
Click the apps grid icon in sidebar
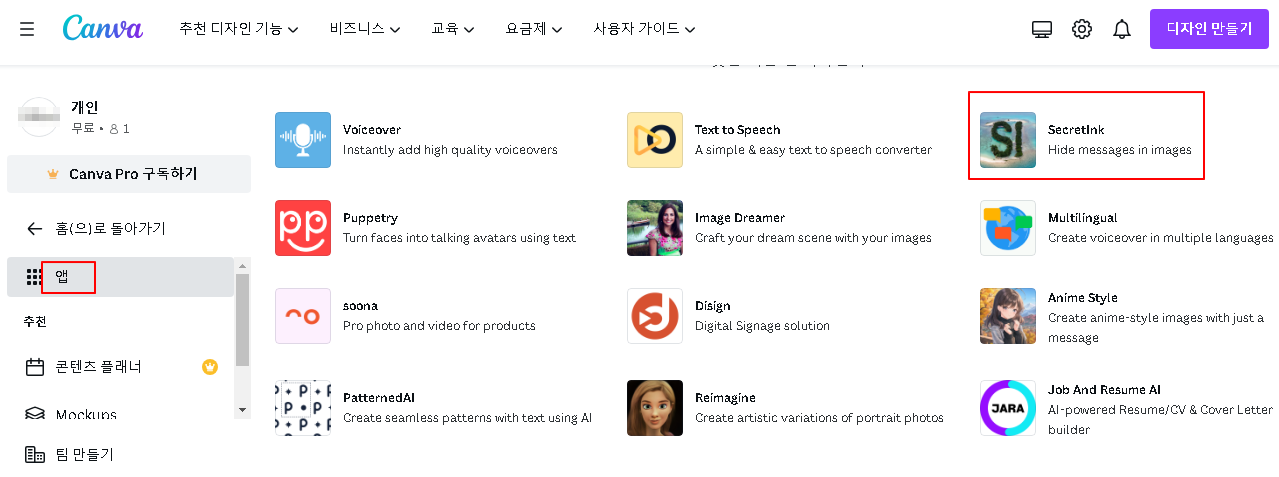coord(35,277)
